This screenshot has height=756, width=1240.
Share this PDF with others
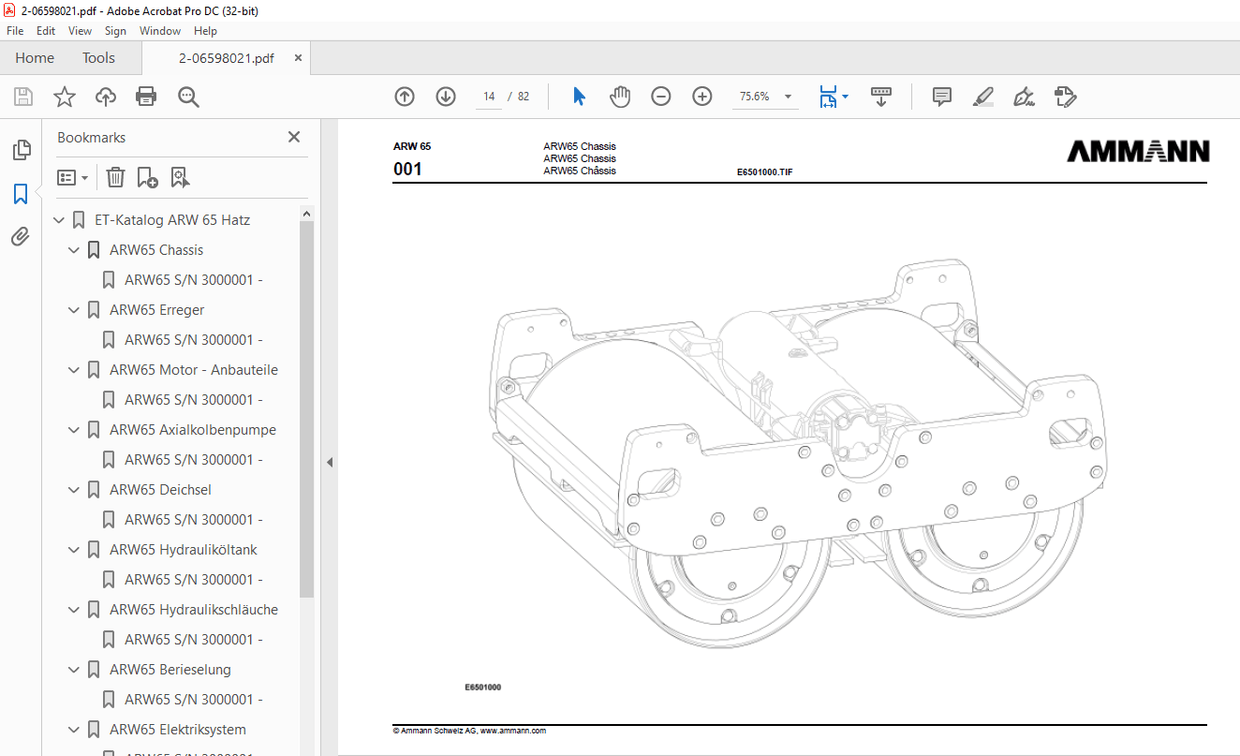coord(105,96)
